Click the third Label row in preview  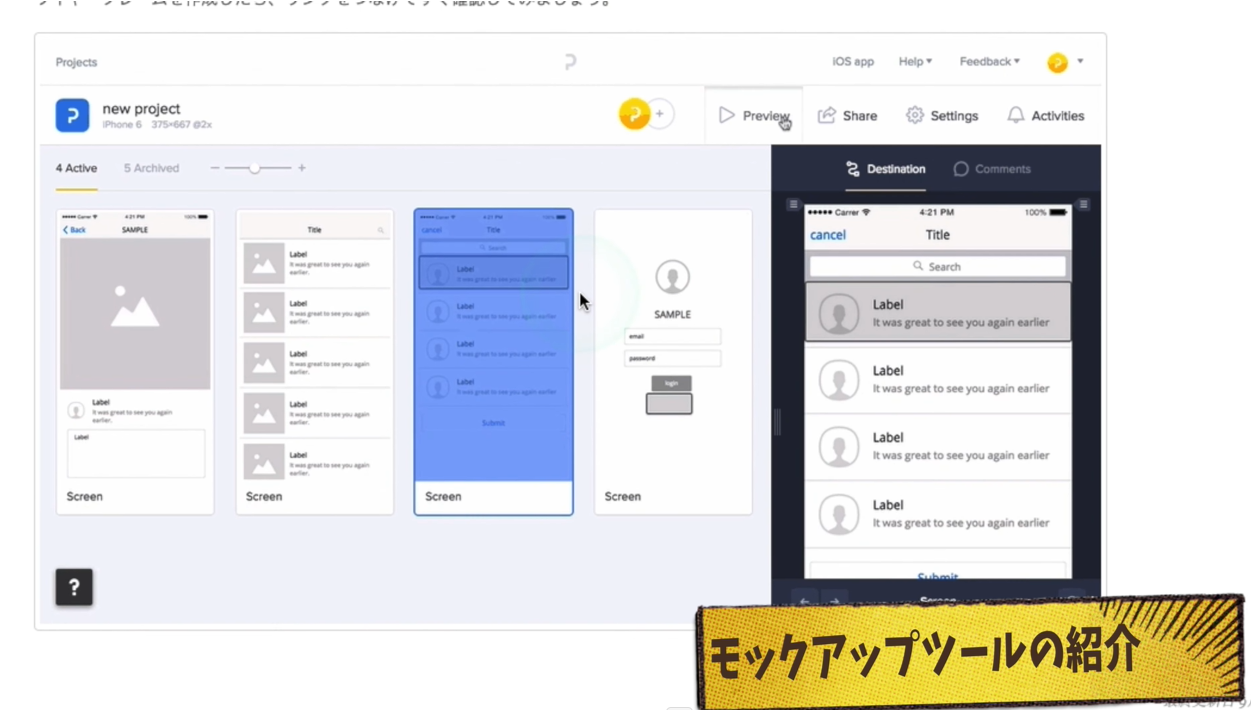938,446
